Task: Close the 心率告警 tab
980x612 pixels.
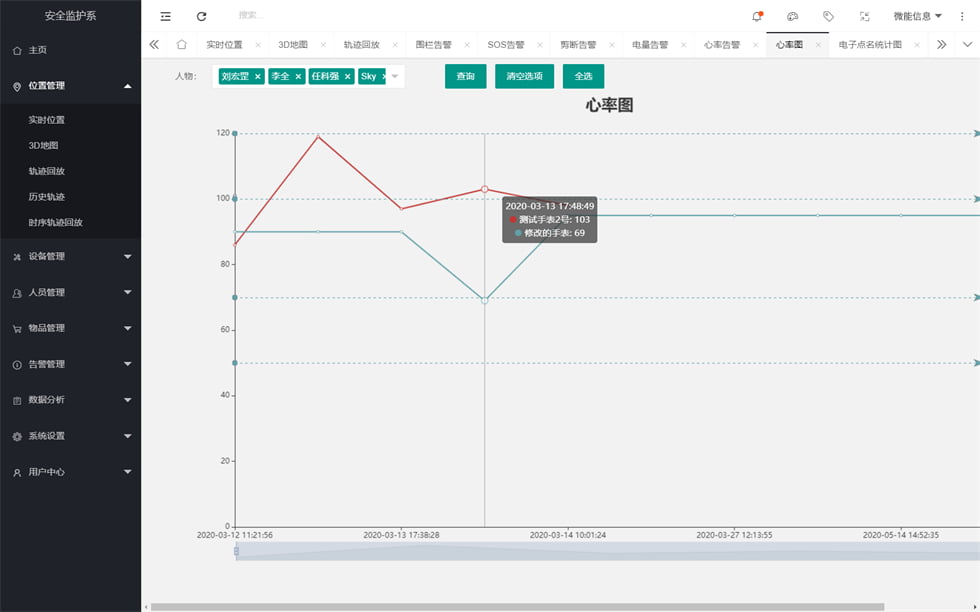Action: [755, 45]
